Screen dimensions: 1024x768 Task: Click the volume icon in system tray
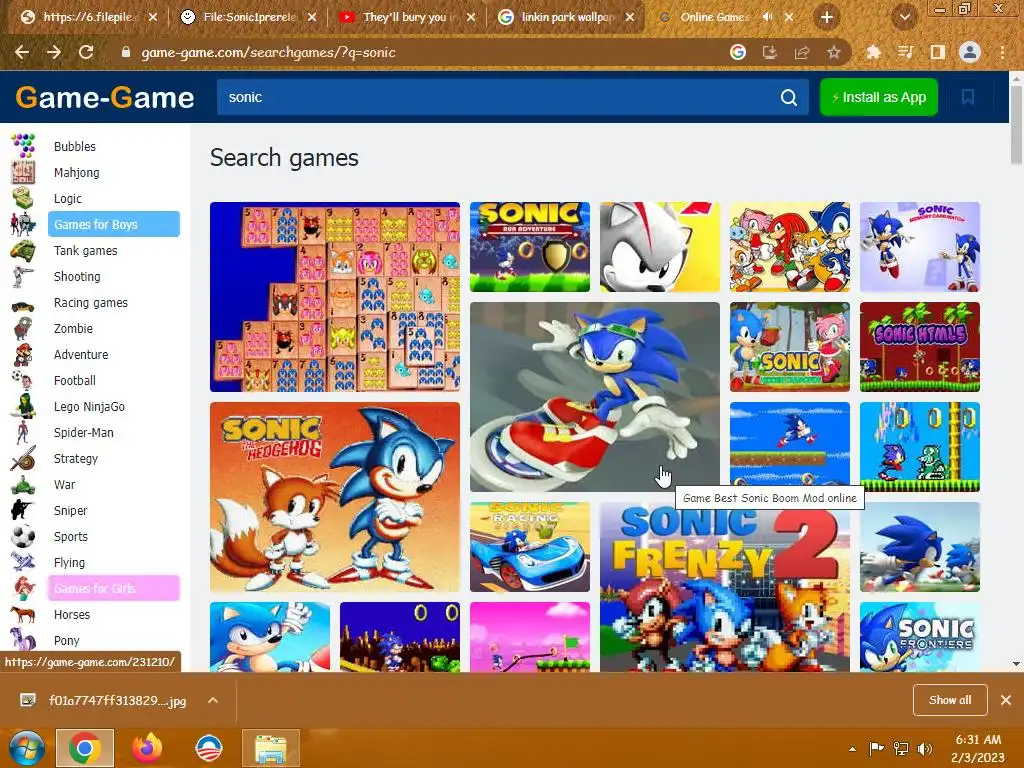(x=925, y=749)
